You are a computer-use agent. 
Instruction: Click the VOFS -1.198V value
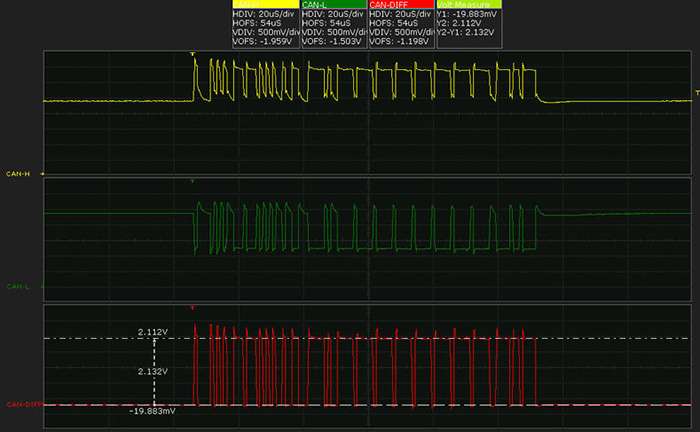(399, 42)
